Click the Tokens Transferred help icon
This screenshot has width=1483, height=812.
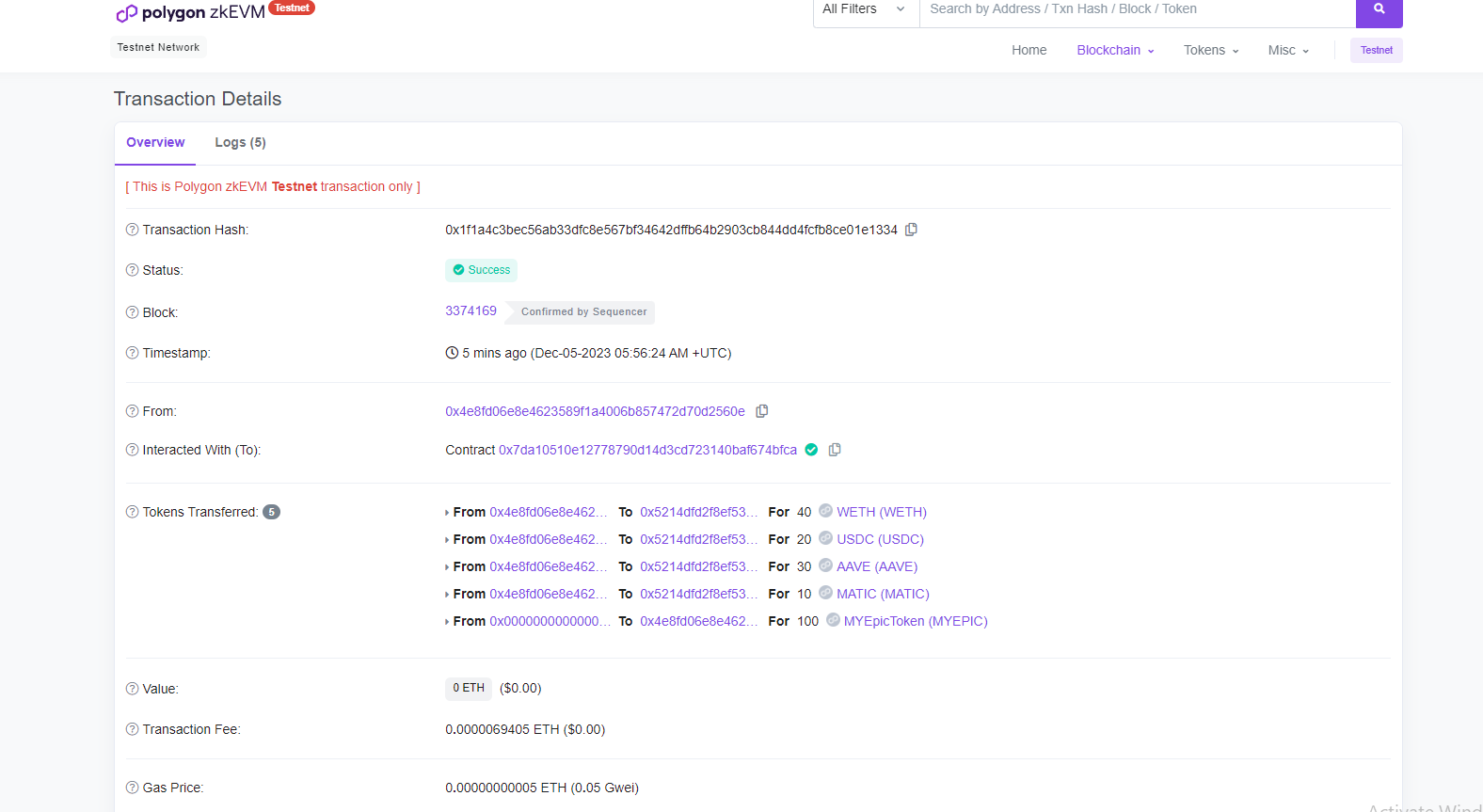[x=132, y=512]
